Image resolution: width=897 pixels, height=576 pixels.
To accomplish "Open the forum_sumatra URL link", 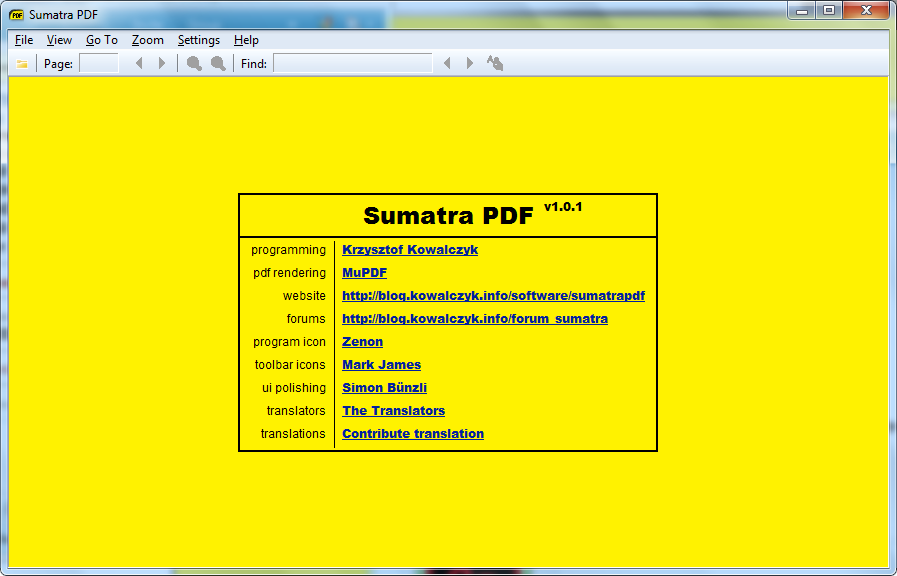I will [x=475, y=319].
